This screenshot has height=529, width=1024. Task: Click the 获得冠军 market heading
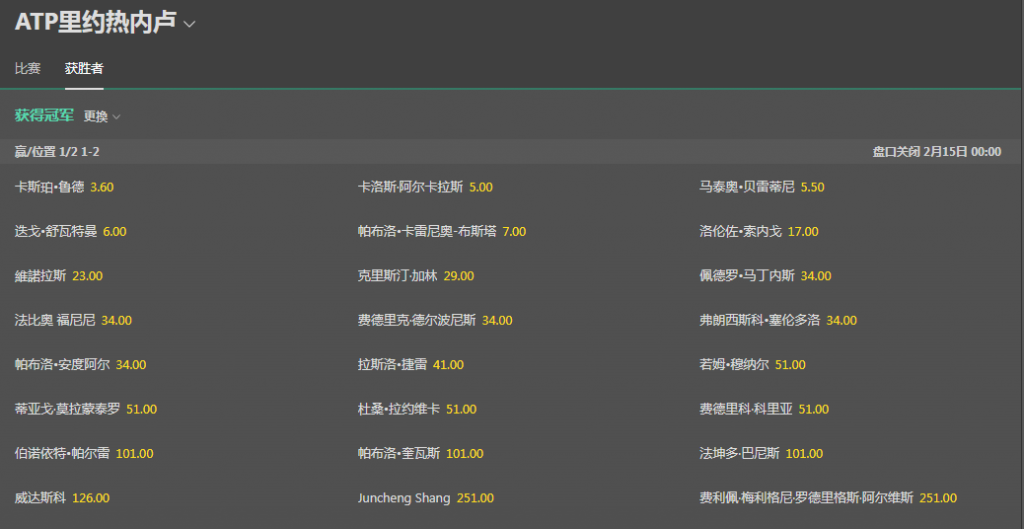click(x=44, y=116)
